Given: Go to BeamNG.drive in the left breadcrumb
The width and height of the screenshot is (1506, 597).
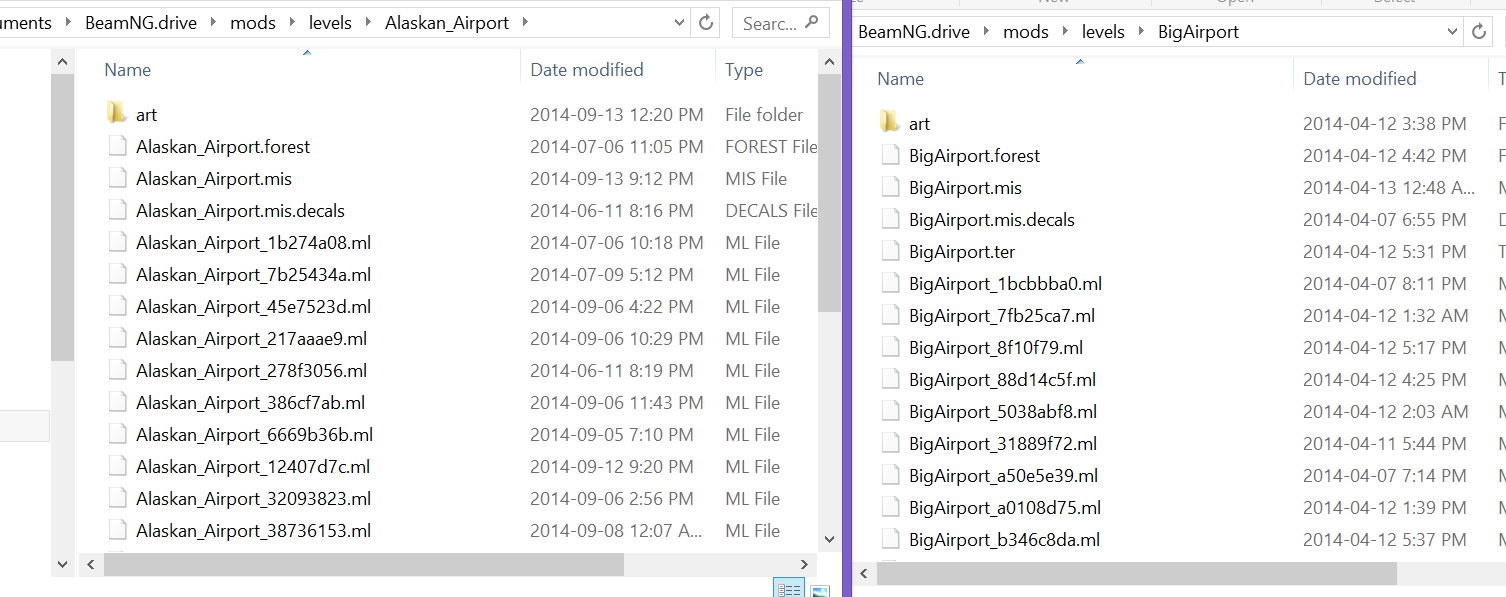Looking at the screenshot, I should tap(140, 23).
